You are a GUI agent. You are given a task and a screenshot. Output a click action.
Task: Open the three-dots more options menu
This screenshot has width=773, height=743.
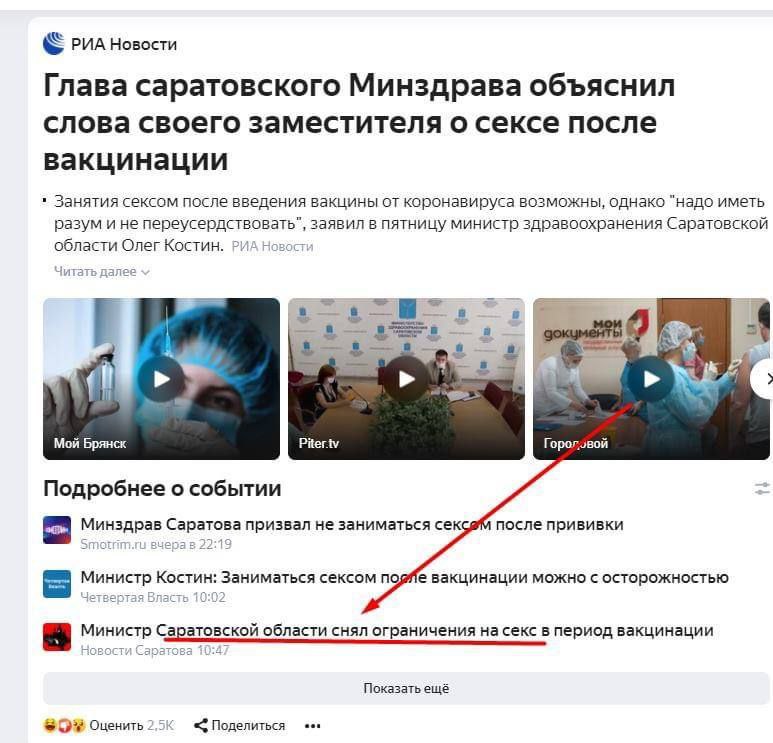click(313, 726)
